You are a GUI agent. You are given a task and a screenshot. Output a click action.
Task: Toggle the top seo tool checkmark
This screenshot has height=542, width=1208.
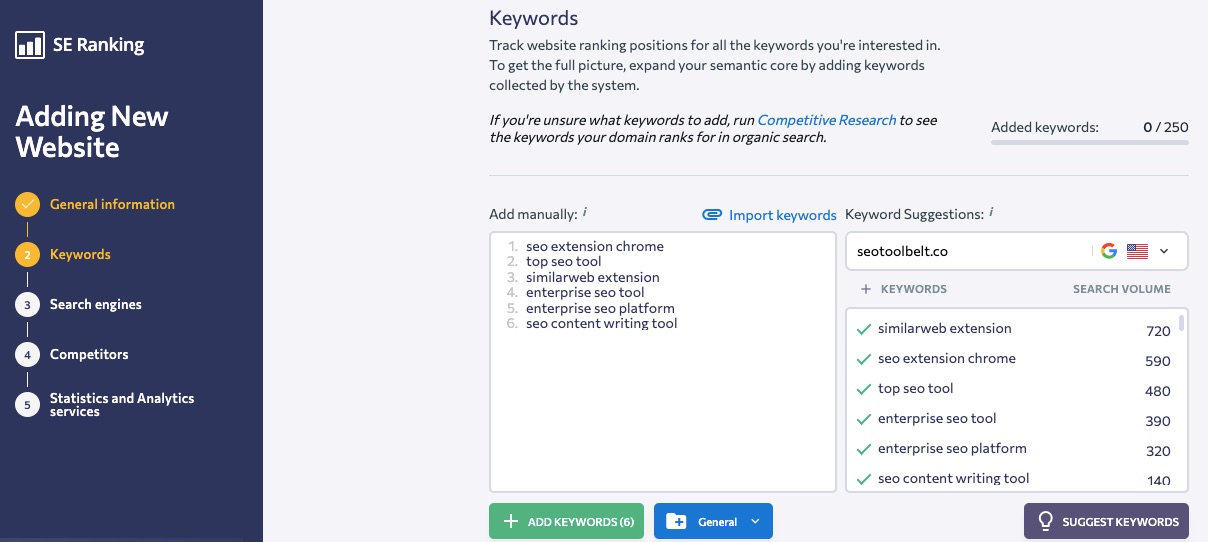864,389
